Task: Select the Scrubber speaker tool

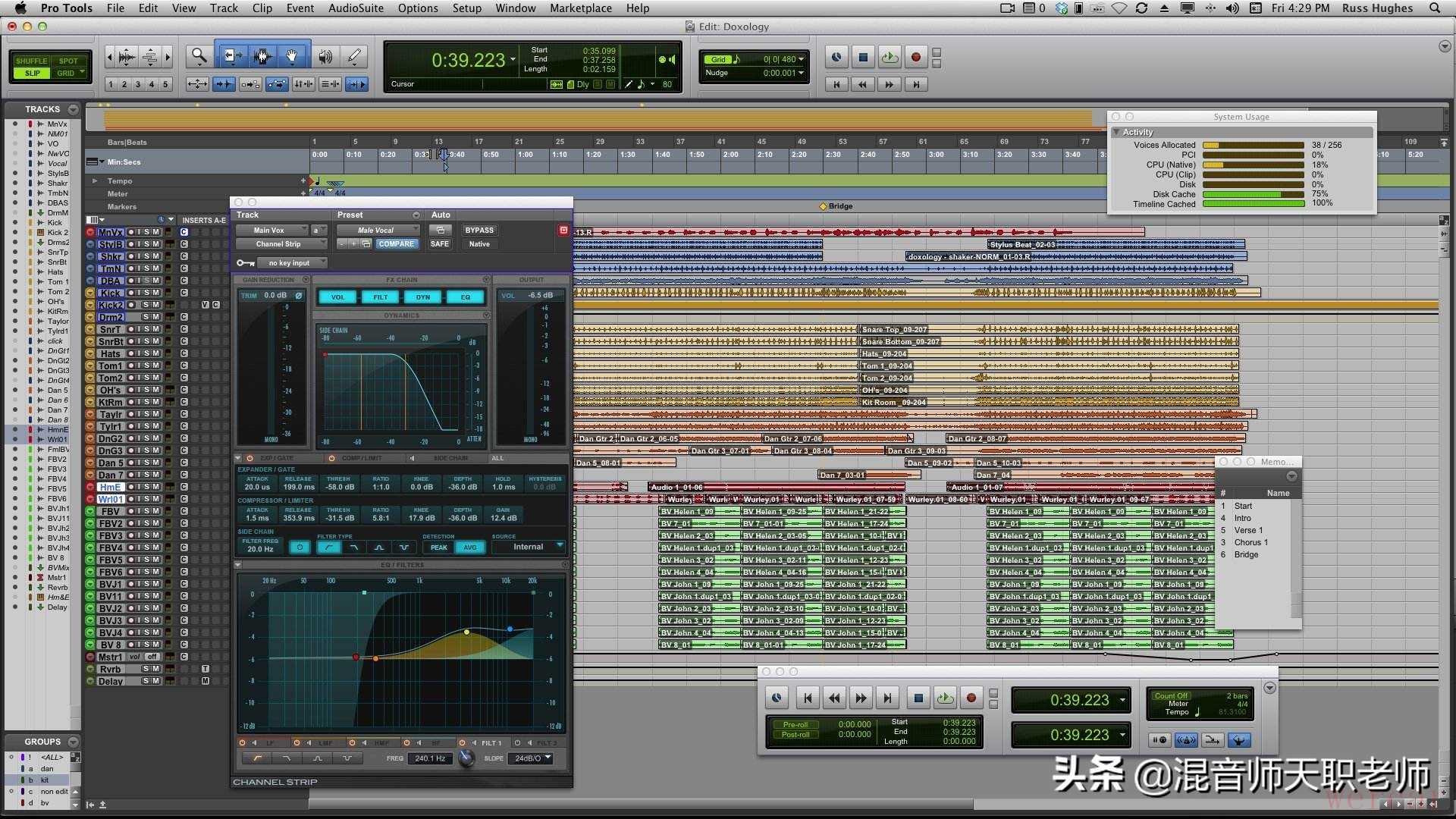Action: click(x=325, y=56)
